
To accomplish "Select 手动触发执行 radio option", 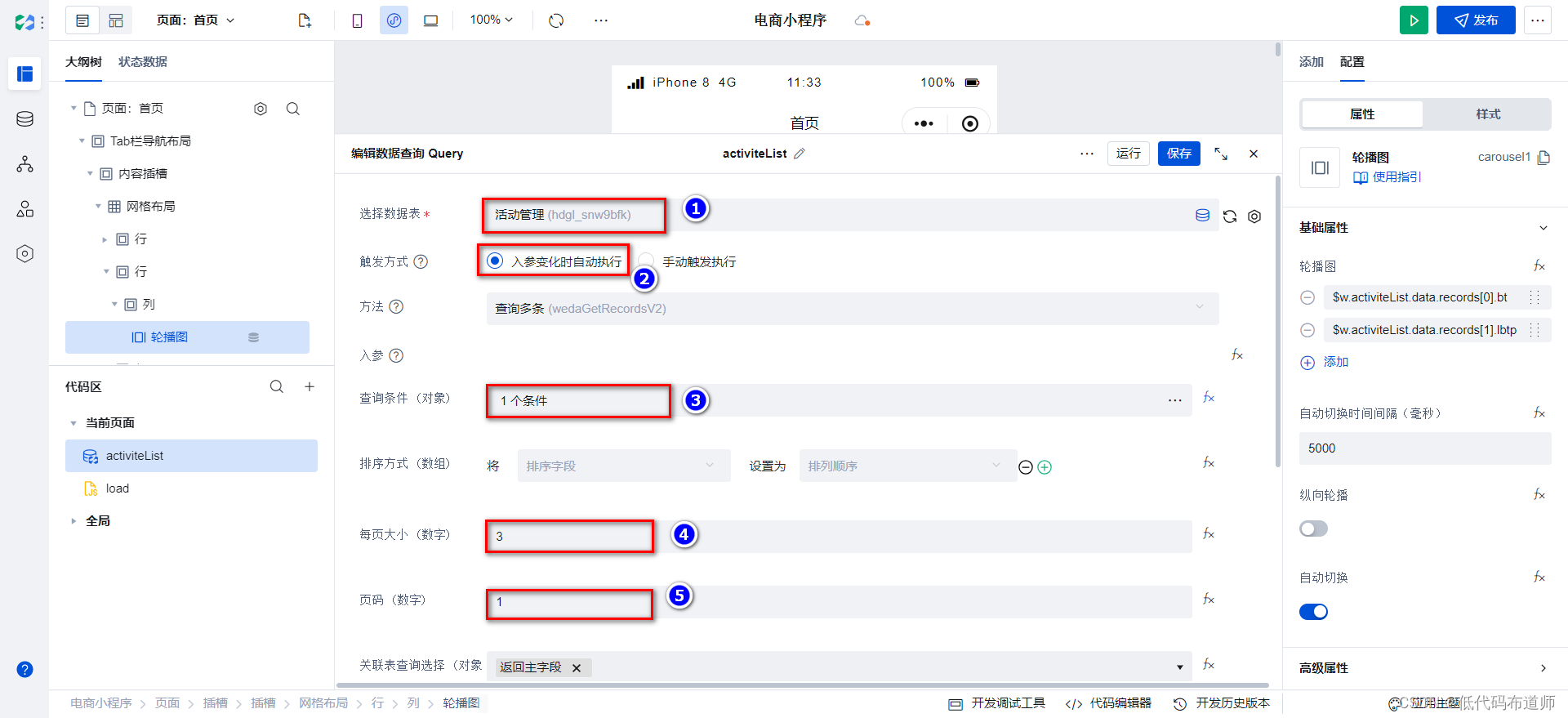I will 646,261.
